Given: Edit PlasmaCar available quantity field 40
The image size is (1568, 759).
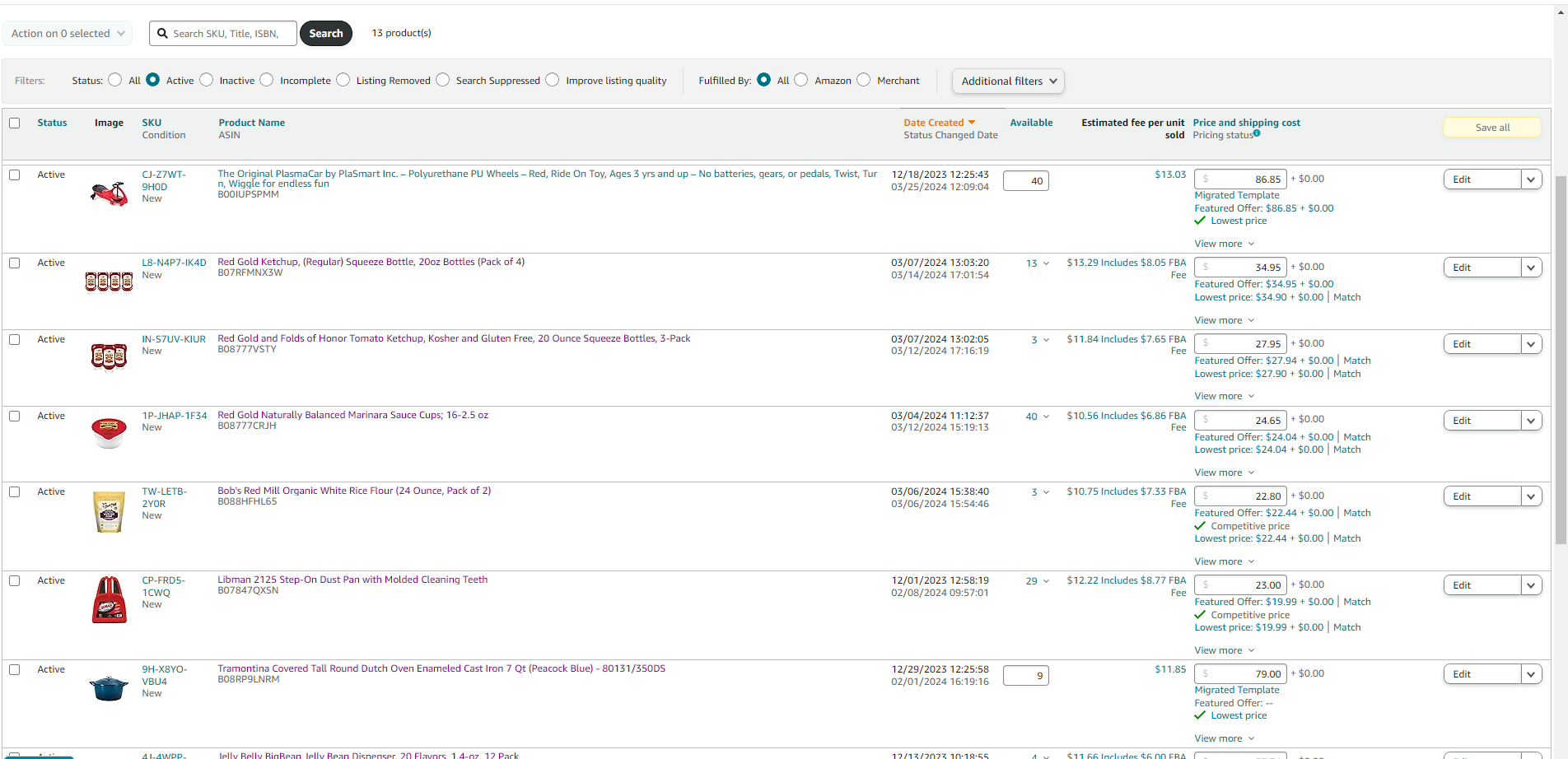Looking at the screenshot, I should (x=1025, y=181).
